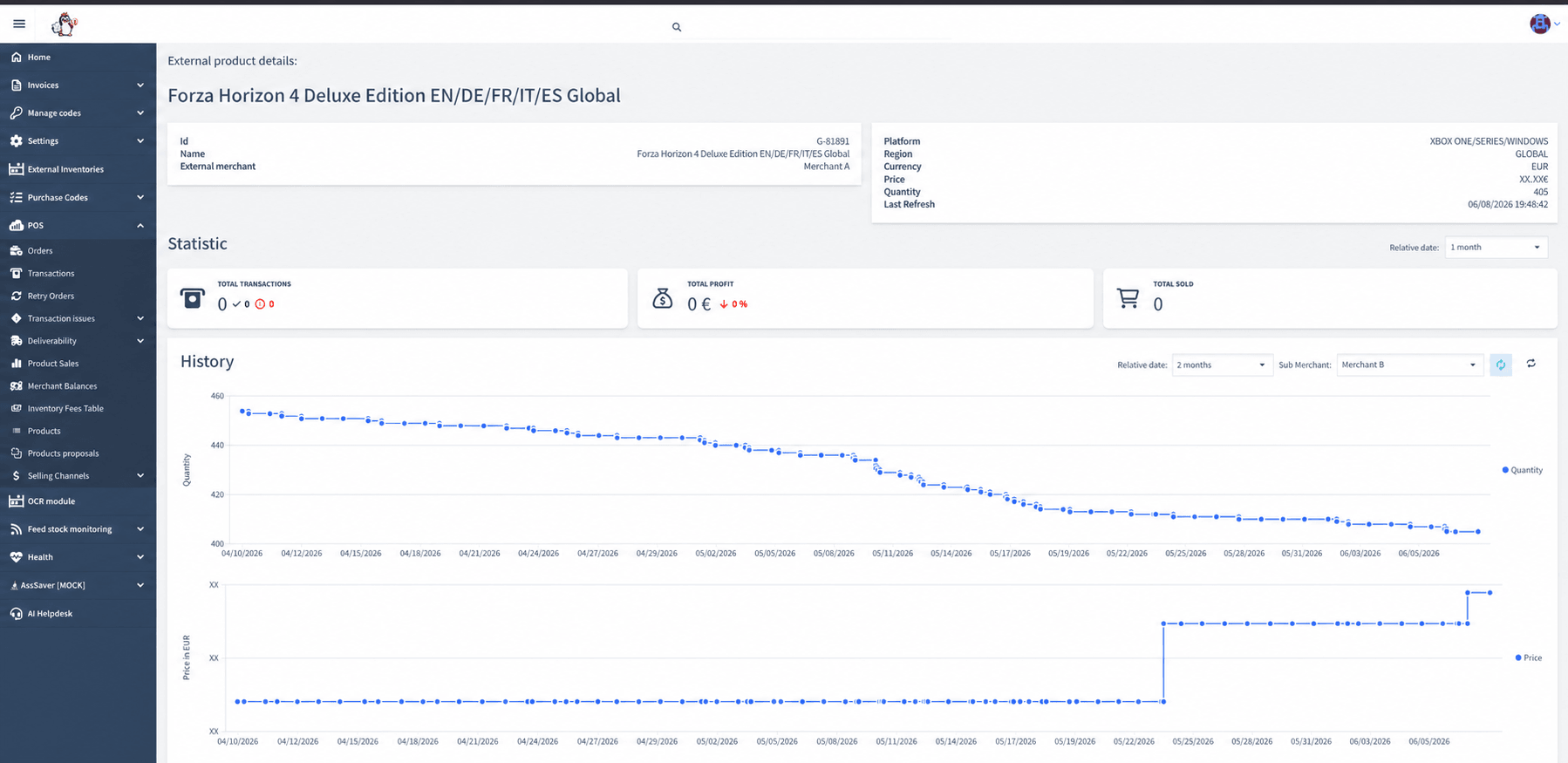1568x763 pixels.
Task: Click the Total Transactions statistic card
Action: click(398, 298)
